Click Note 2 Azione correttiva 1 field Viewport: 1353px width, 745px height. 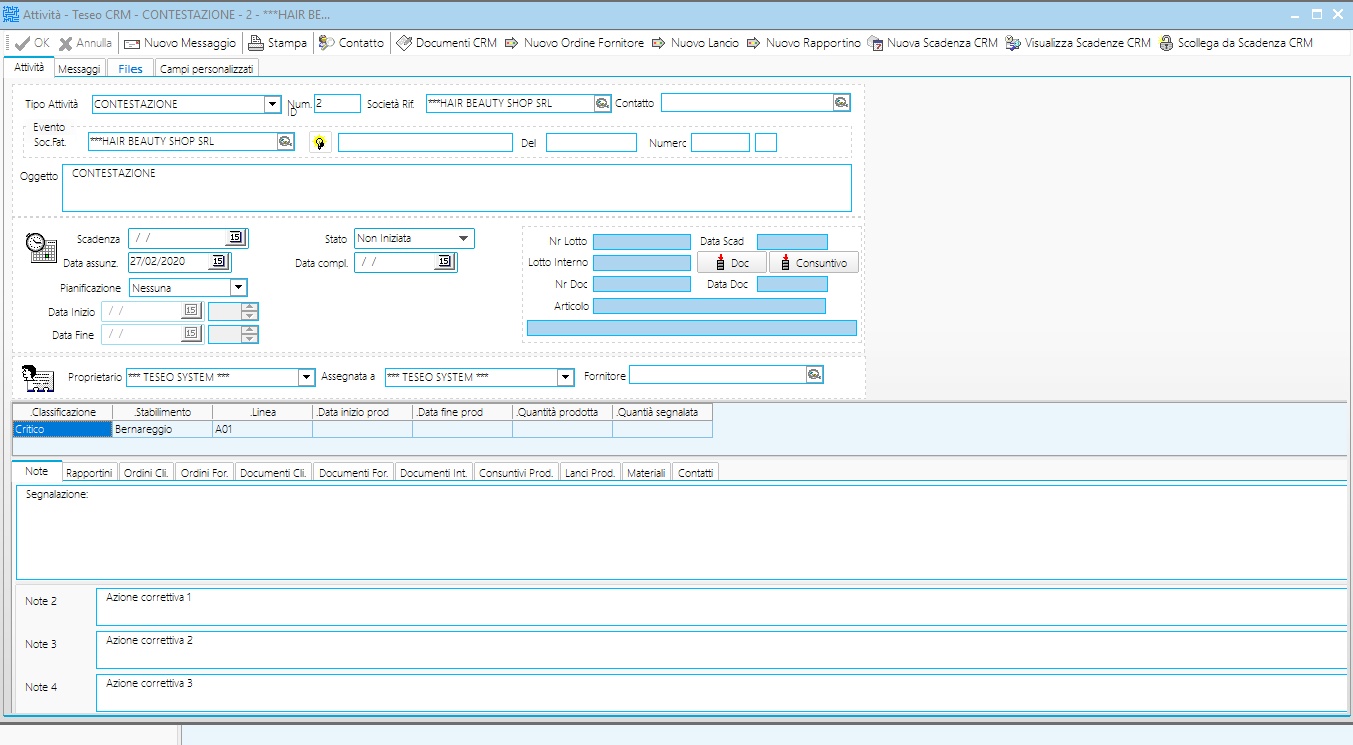click(722, 607)
